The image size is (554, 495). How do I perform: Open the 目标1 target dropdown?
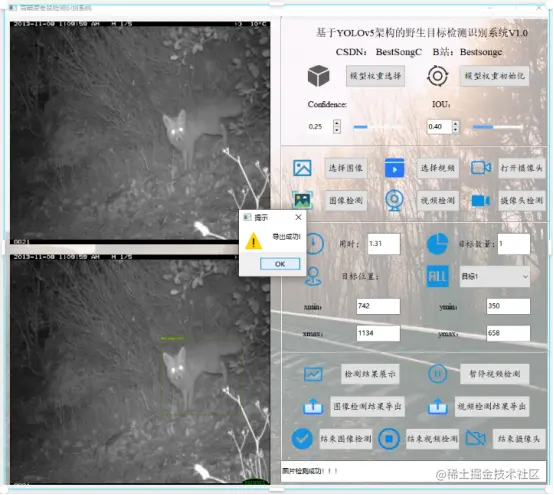point(494,276)
